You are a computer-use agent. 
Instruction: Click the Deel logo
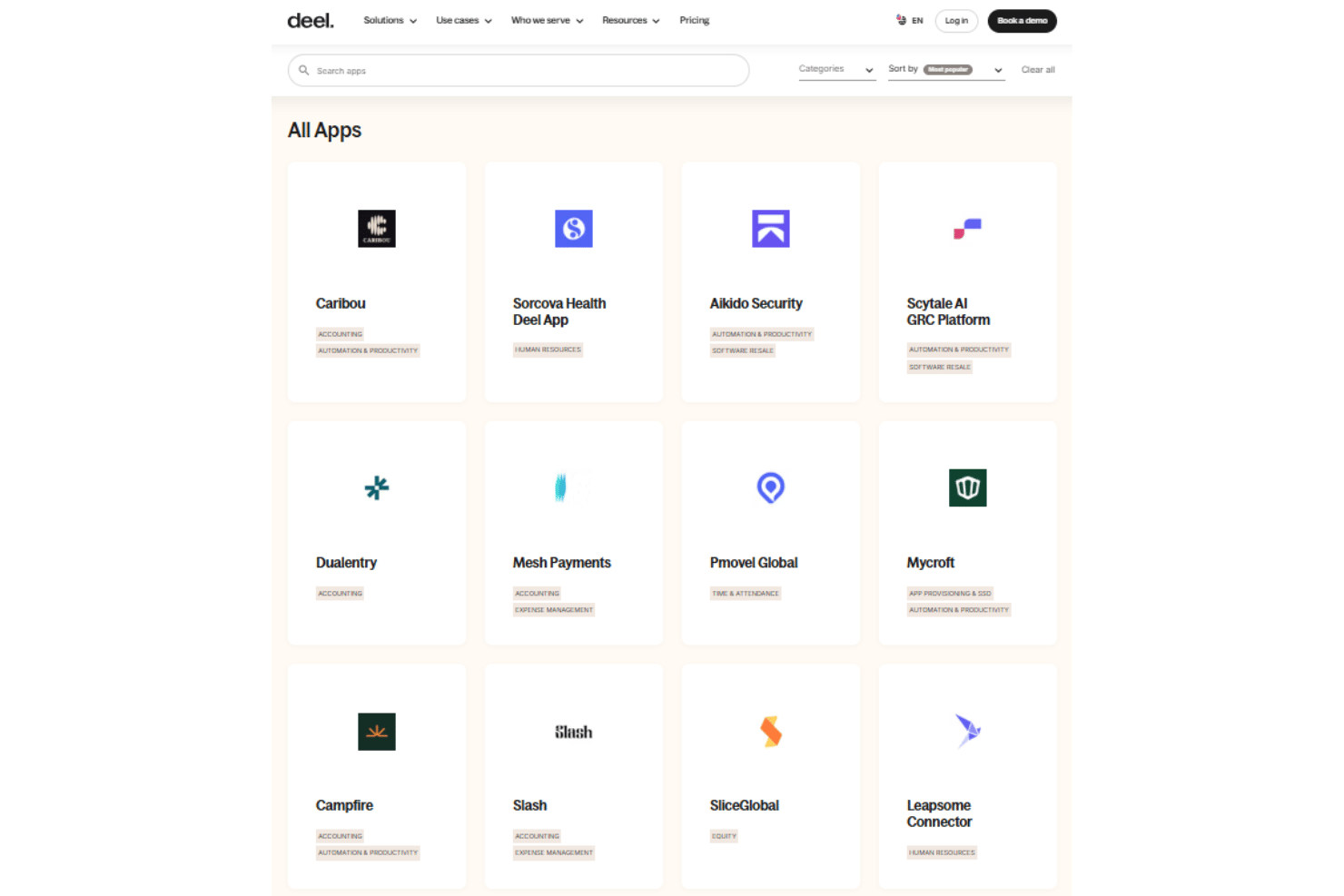[x=311, y=20]
